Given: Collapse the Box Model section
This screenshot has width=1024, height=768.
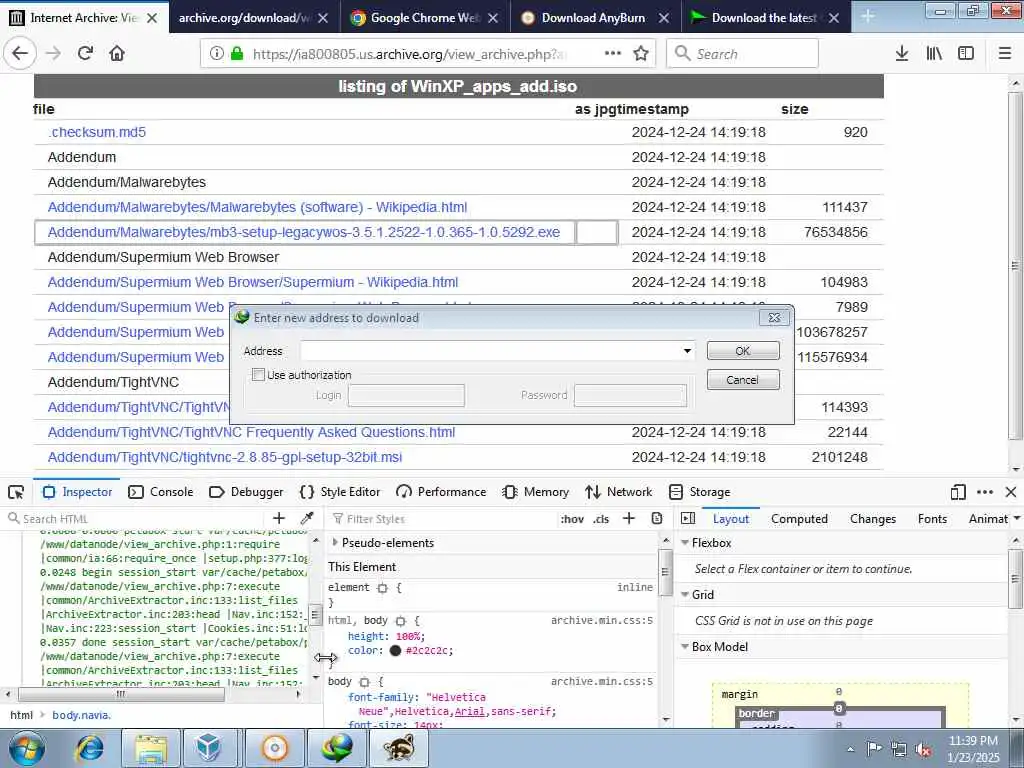Looking at the screenshot, I should (685, 647).
